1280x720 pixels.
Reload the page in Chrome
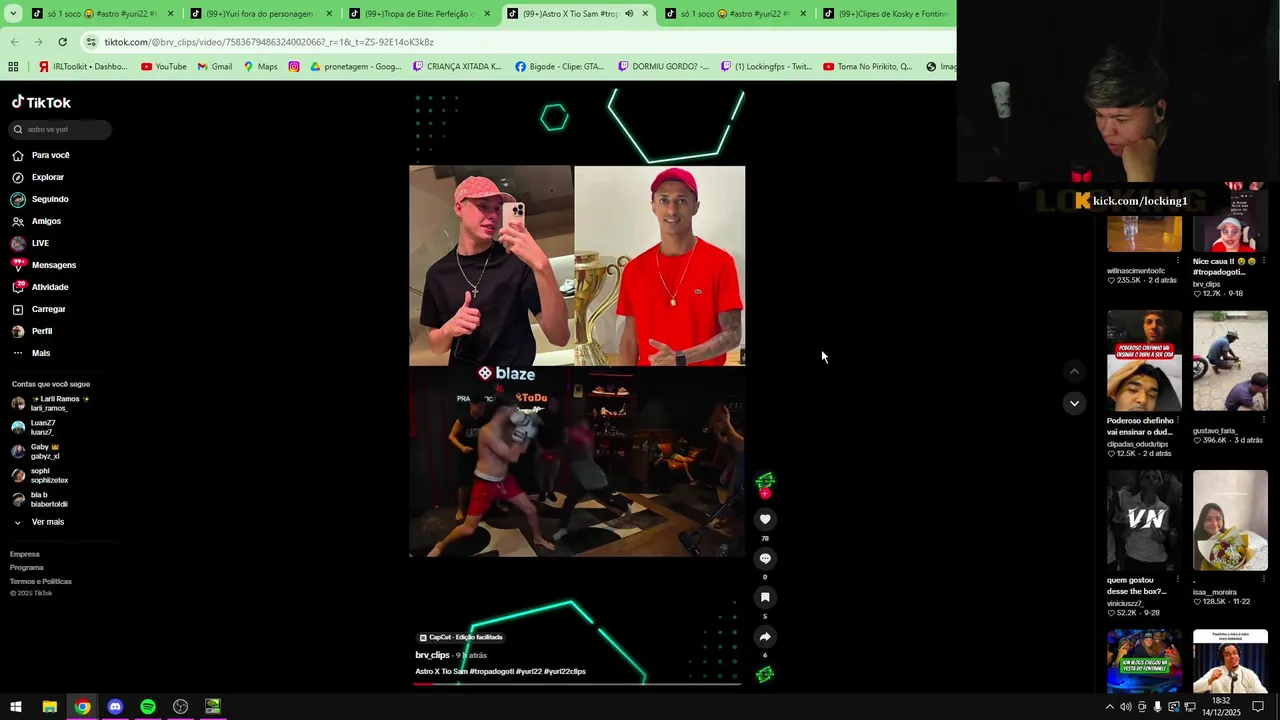click(62, 42)
